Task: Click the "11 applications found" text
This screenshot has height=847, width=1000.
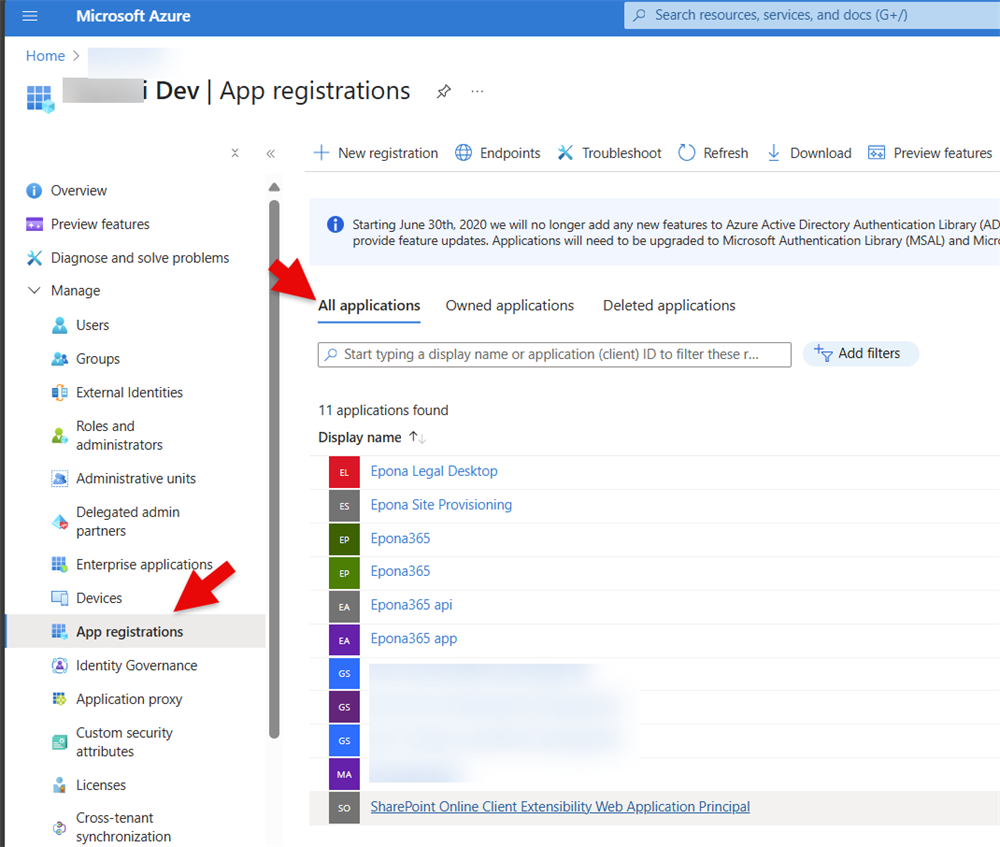Action: tap(383, 410)
